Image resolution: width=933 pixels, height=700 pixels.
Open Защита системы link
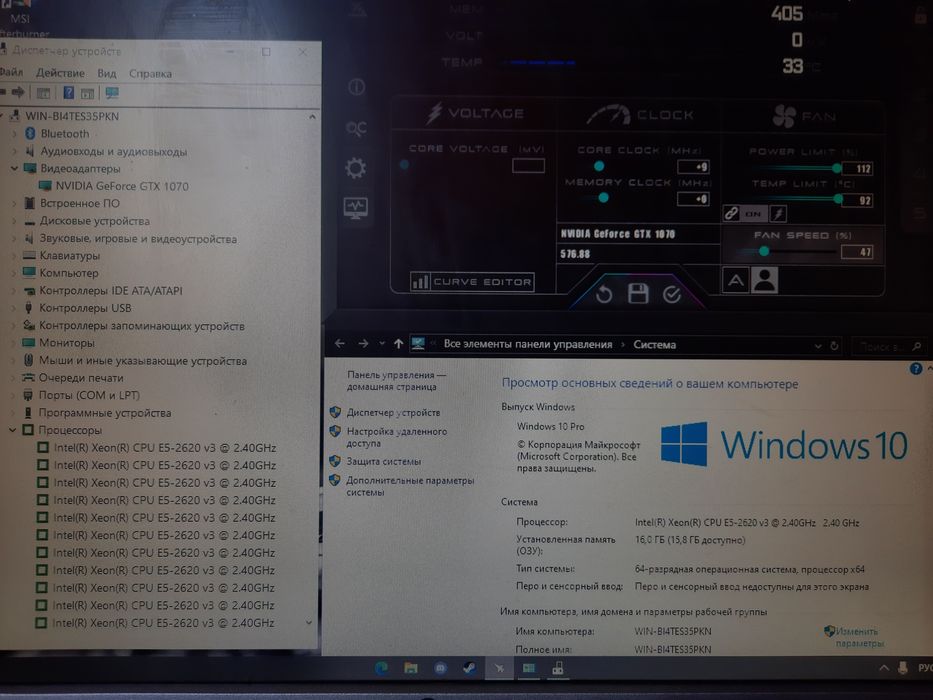point(384,461)
